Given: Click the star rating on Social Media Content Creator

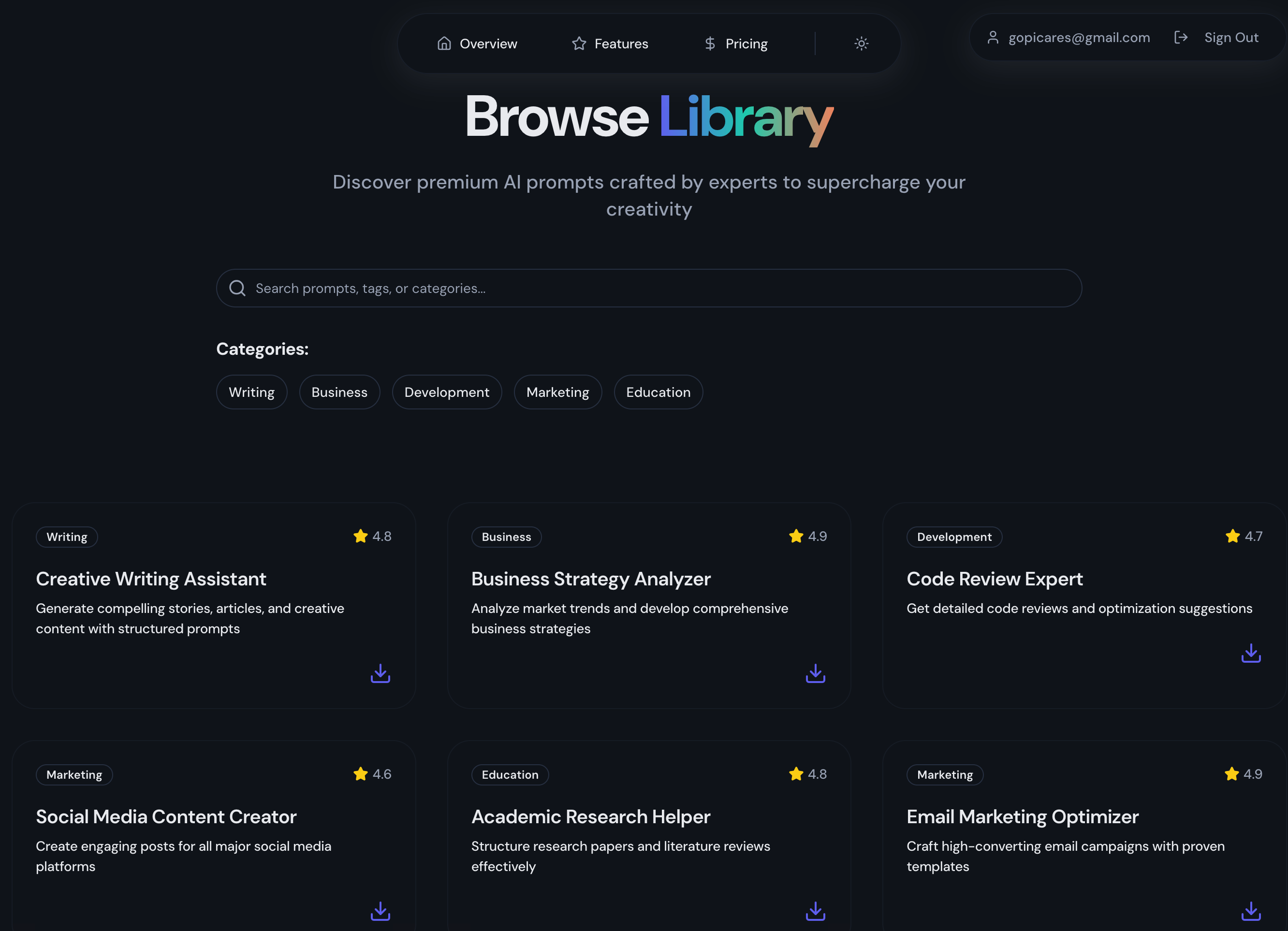Looking at the screenshot, I should pyautogui.click(x=372, y=774).
